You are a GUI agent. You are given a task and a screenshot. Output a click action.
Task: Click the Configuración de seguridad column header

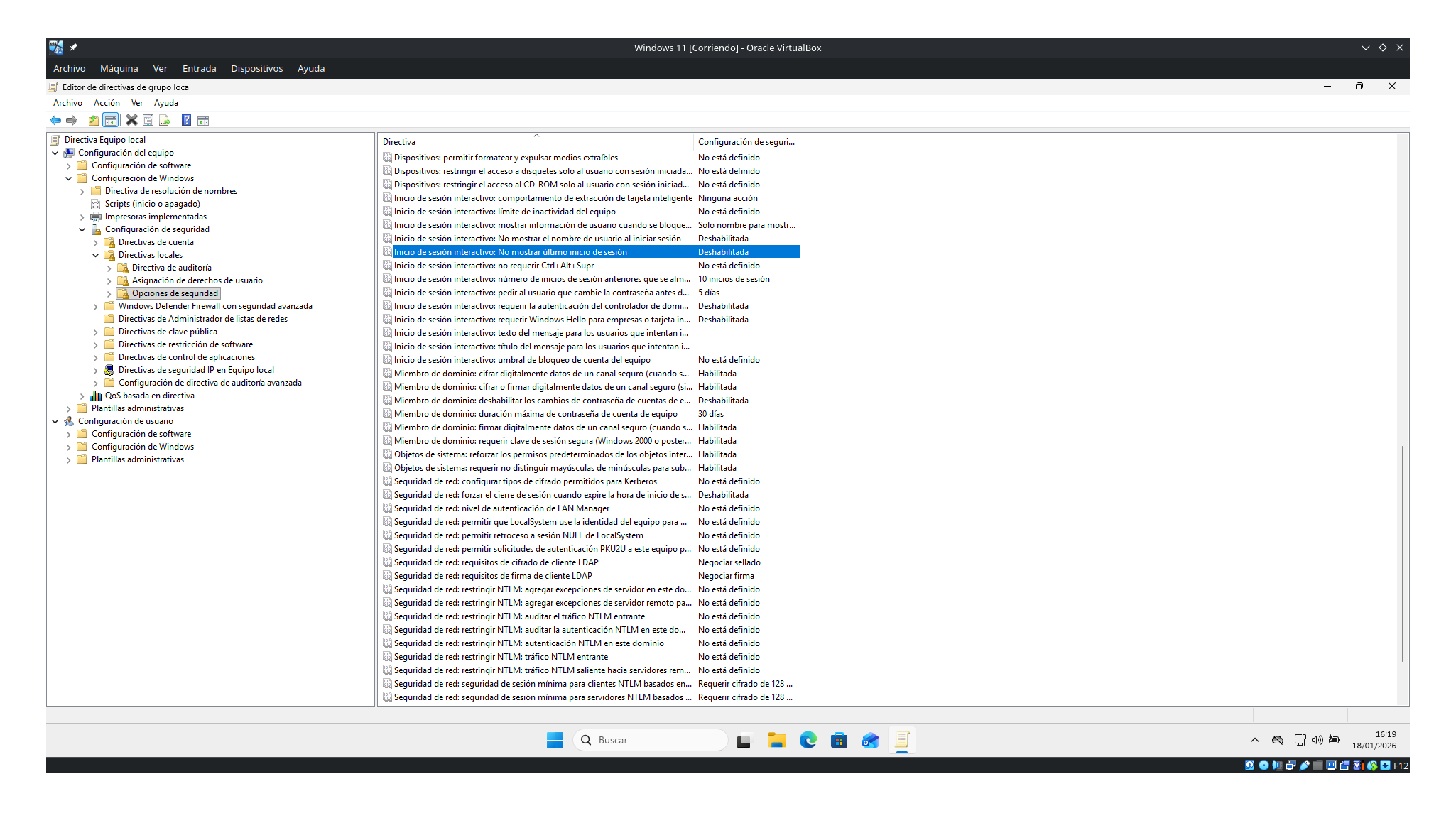746,142
